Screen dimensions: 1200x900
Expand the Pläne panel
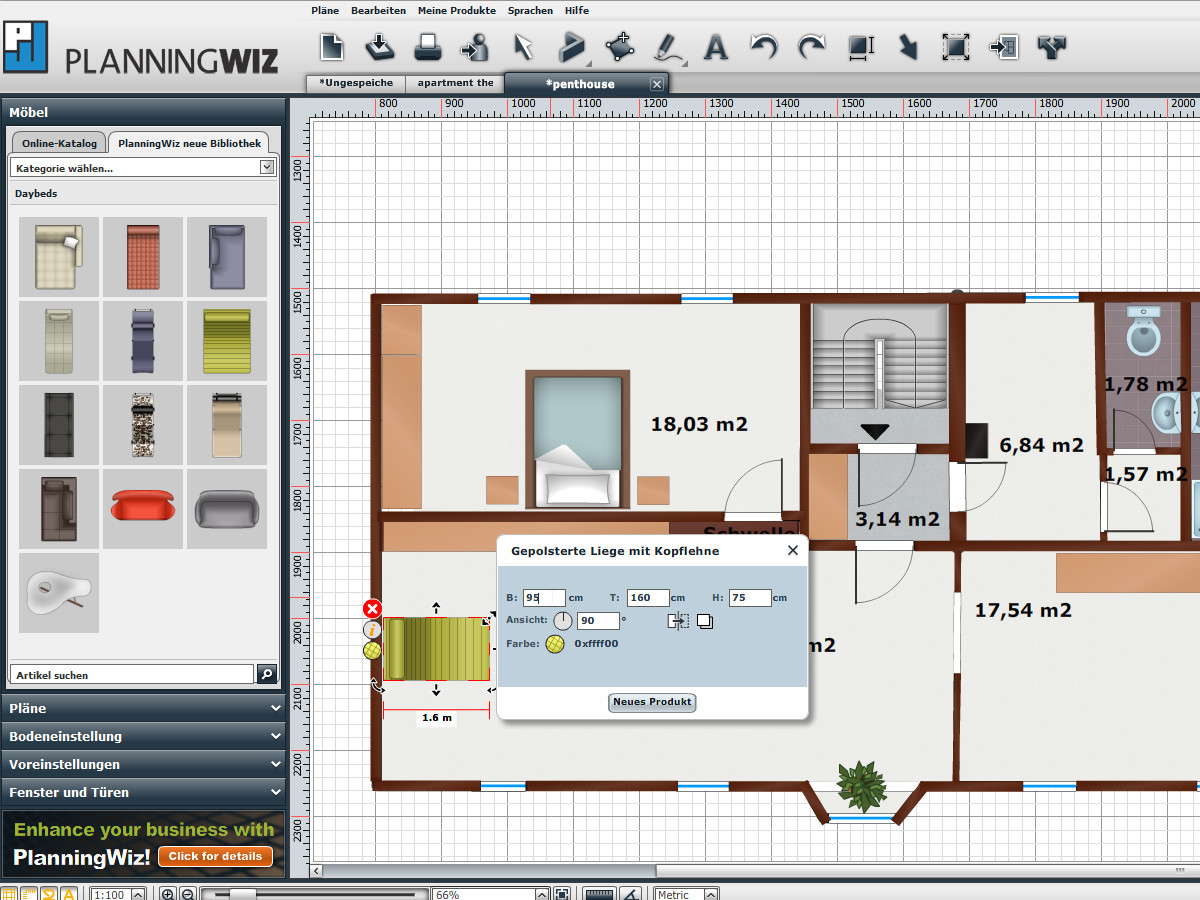(143, 708)
